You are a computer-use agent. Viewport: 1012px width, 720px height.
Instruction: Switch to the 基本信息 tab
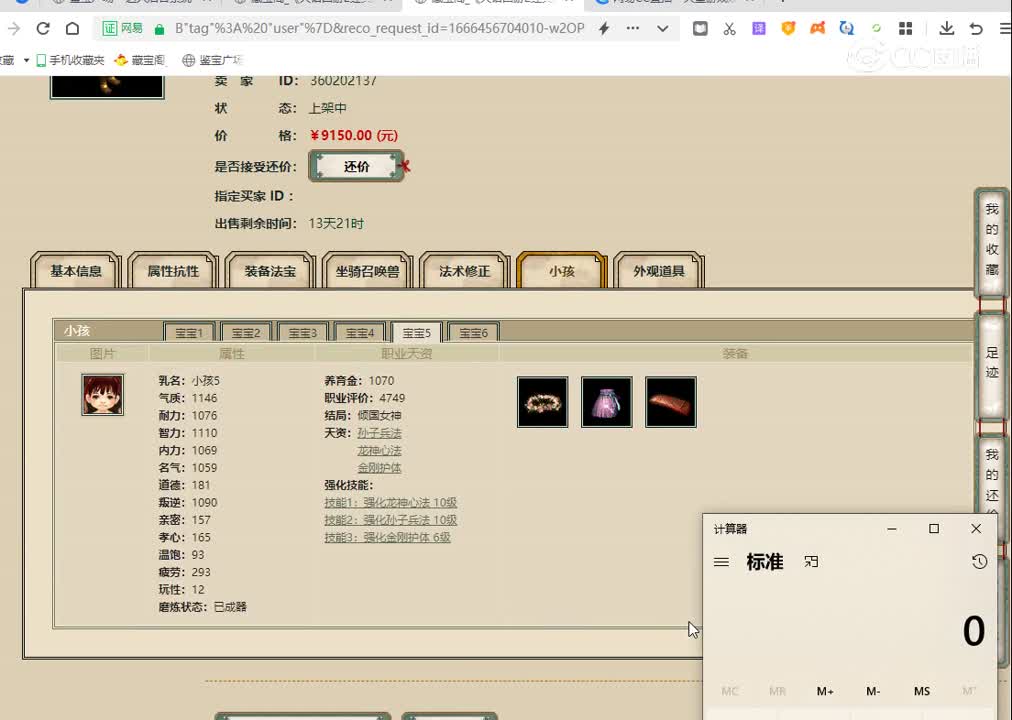point(76,271)
